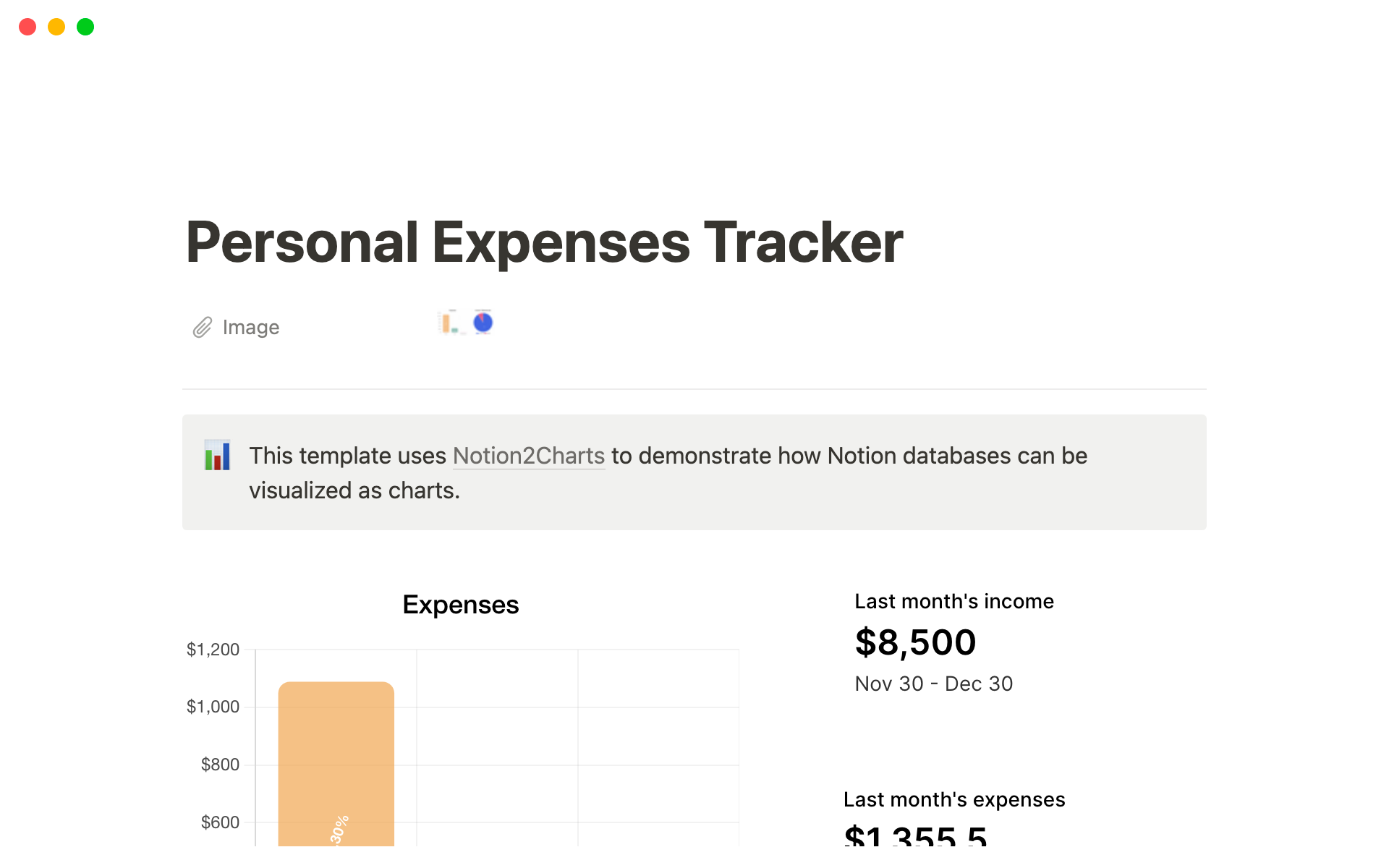Viewport: 1389px width, 868px height.
Task: Click the bar chart emoji in the callout
Action: pos(217,456)
